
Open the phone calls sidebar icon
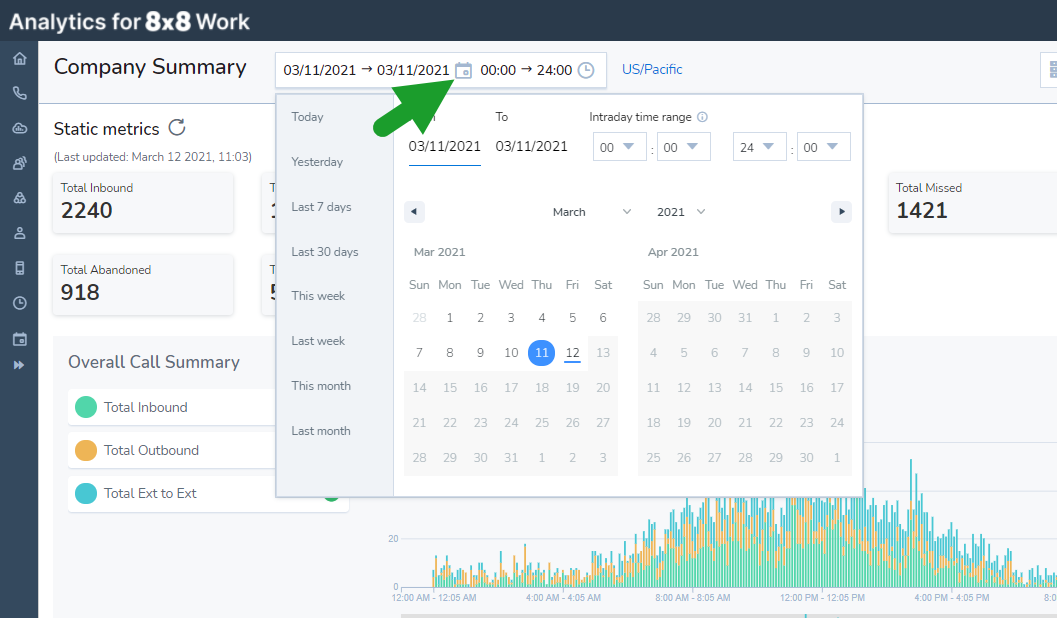pyautogui.click(x=19, y=93)
